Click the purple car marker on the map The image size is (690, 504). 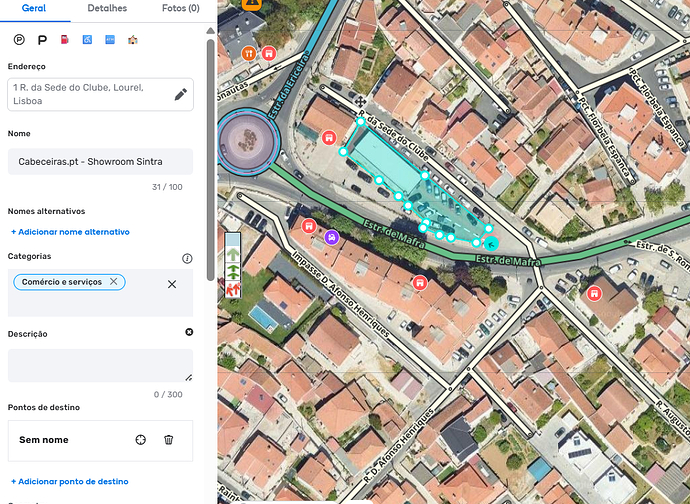332,237
